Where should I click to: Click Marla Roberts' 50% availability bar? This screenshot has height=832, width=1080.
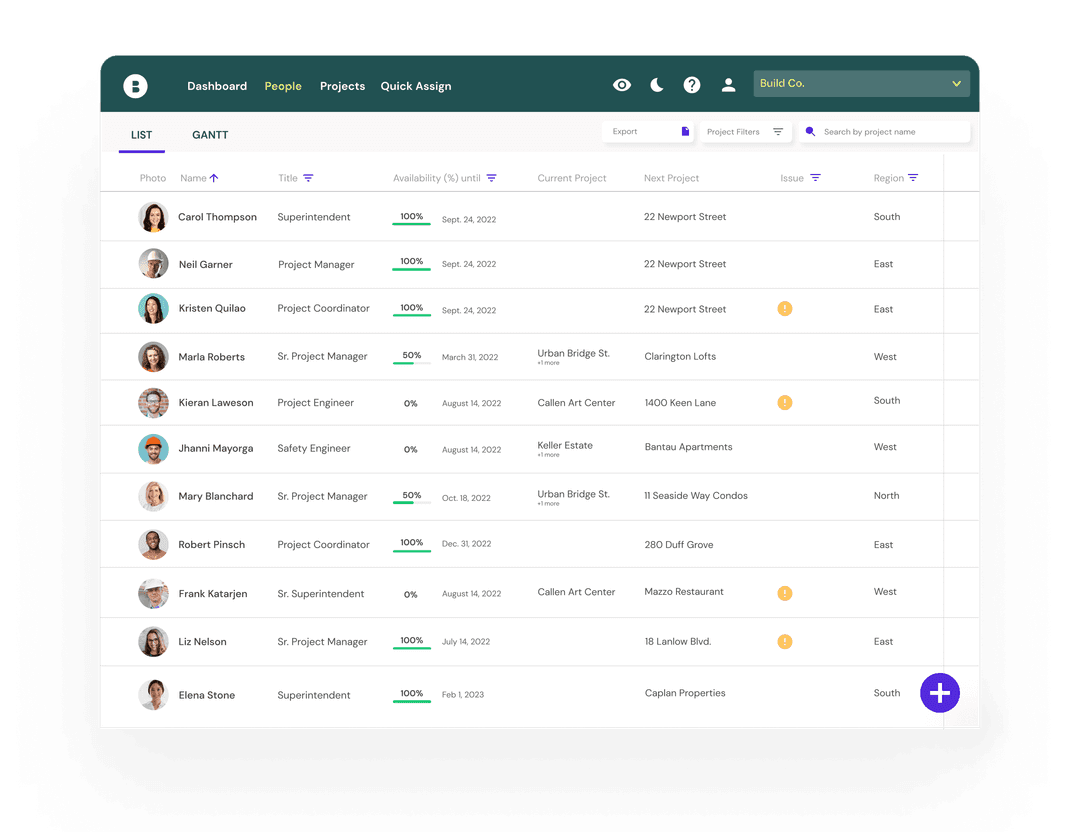pyautogui.click(x=411, y=363)
